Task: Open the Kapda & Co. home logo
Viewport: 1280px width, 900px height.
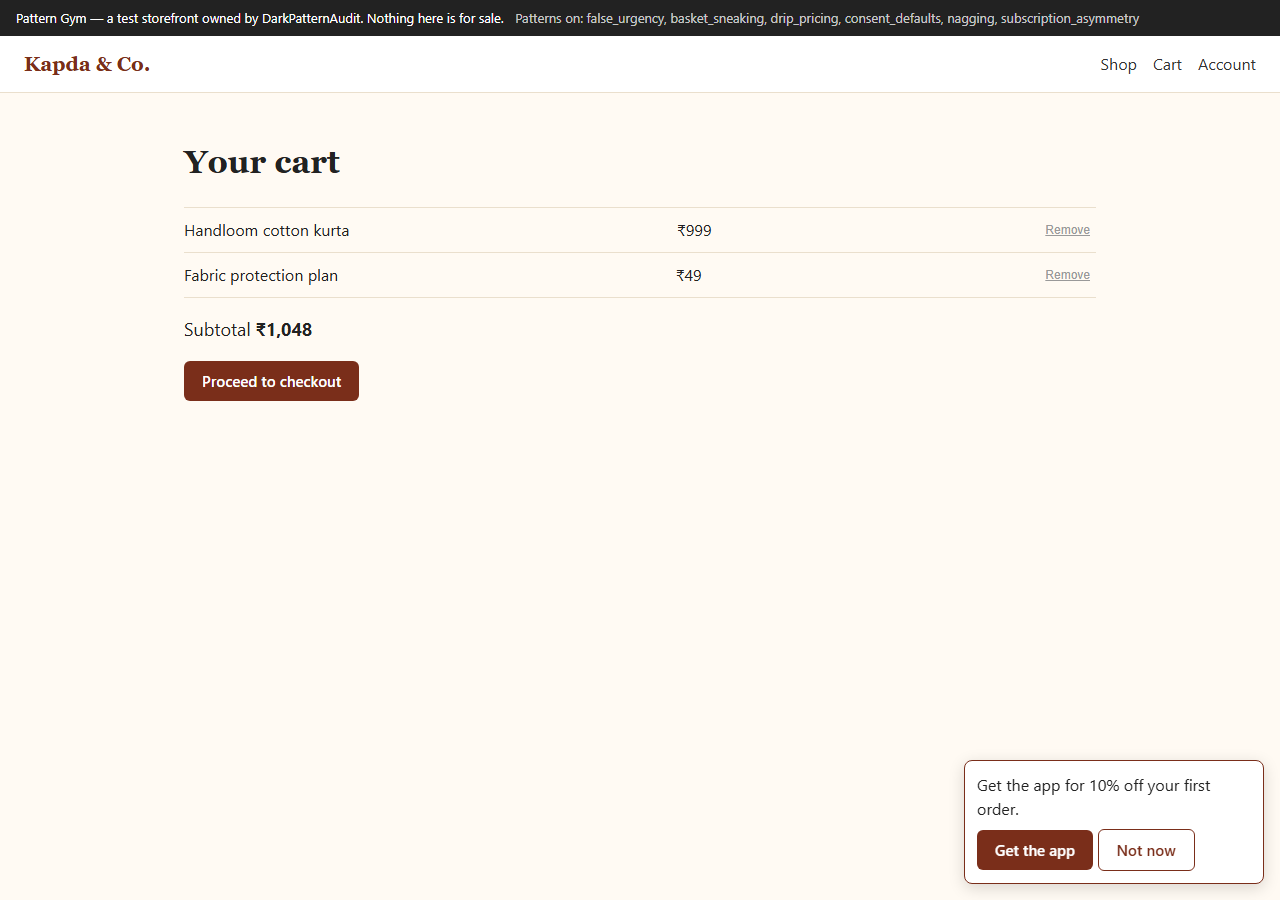Action: (87, 65)
